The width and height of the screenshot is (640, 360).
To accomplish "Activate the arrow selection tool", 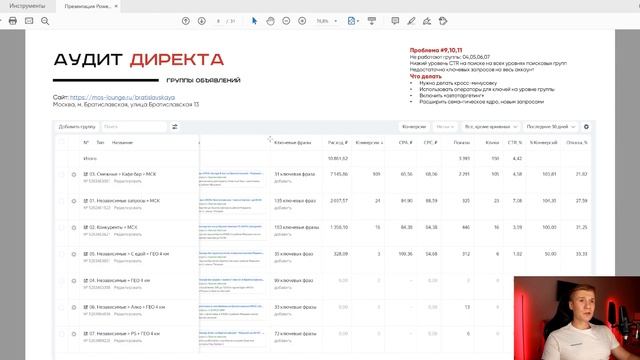I will tap(254, 21).
